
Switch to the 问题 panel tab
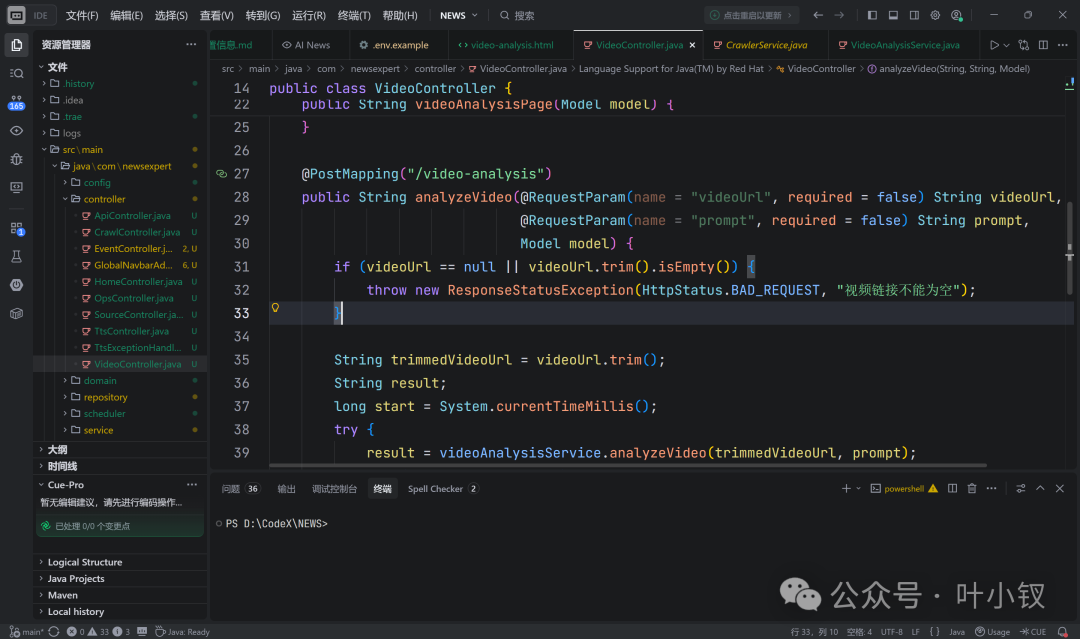click(x=240, y=488)
